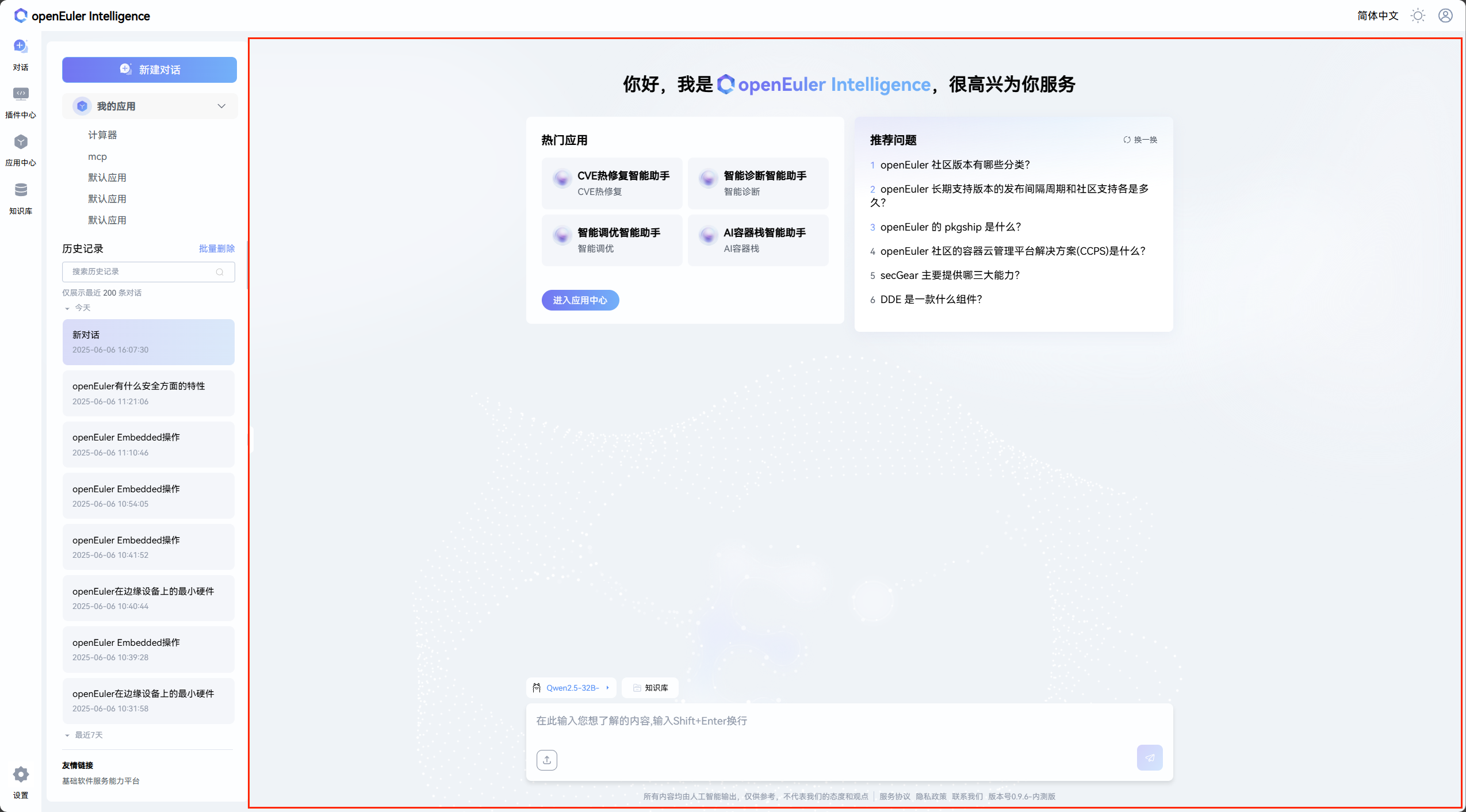Viewport: 1466px width, 812px height.
Task: Ask question: secGear 主要提供哪三大能力?
Action: [x=950, y=275]
